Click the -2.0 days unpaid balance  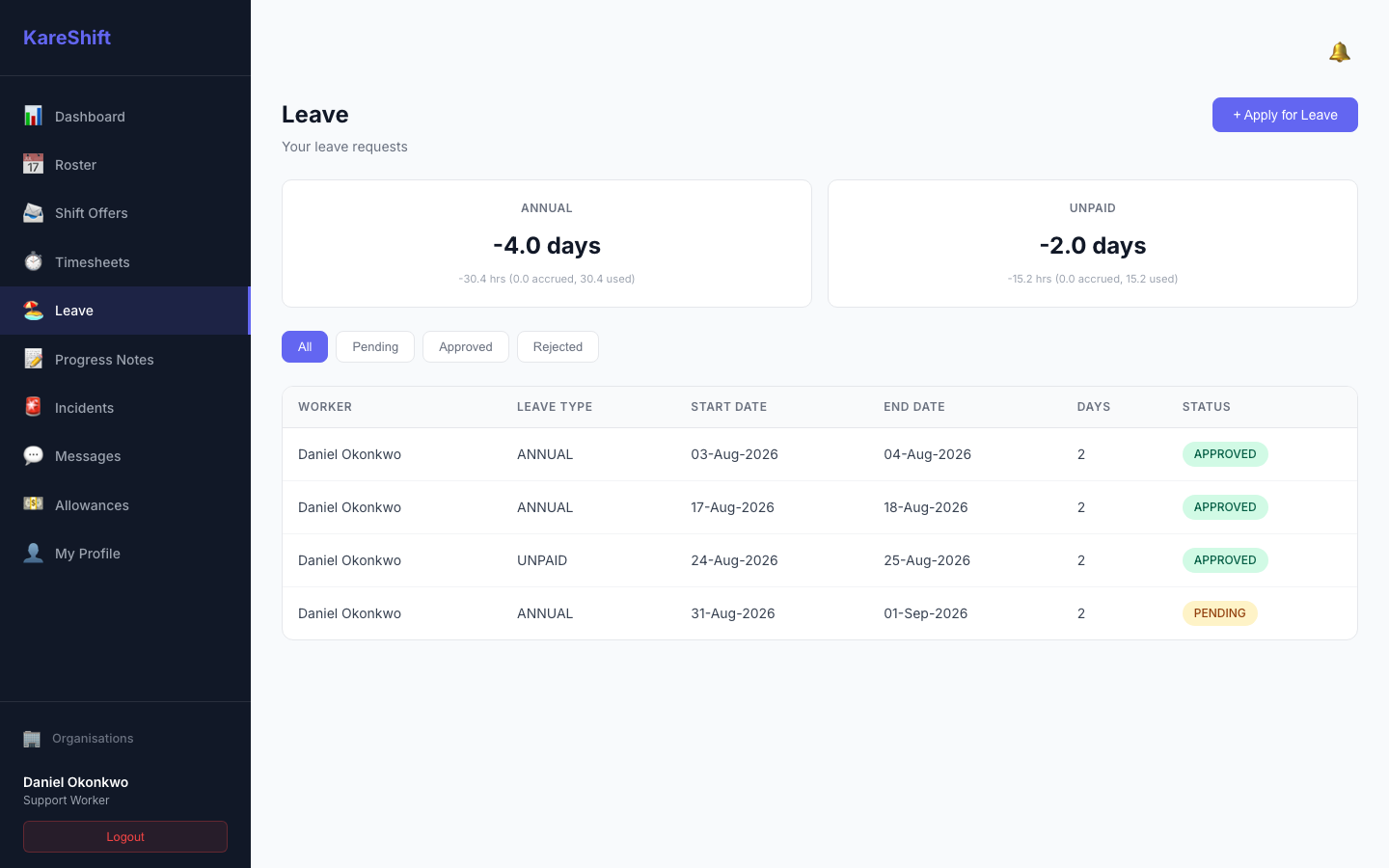1093,245
